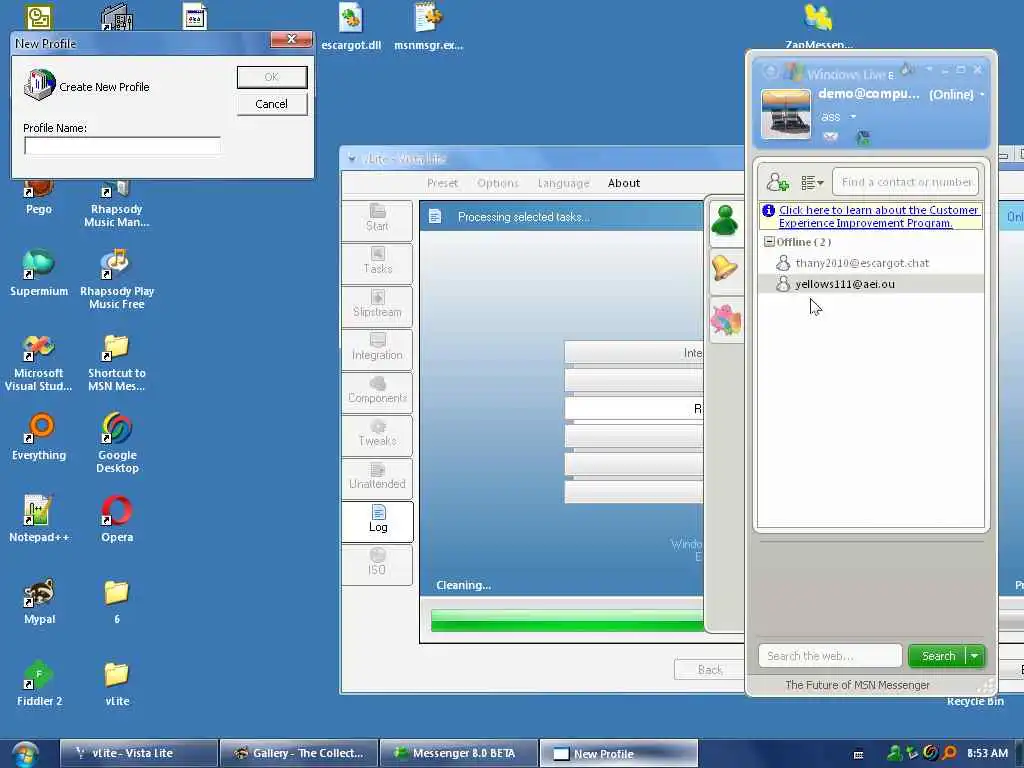Select the Integration page in vLite sidebar
1024x768 pixels.
[377, 348]
